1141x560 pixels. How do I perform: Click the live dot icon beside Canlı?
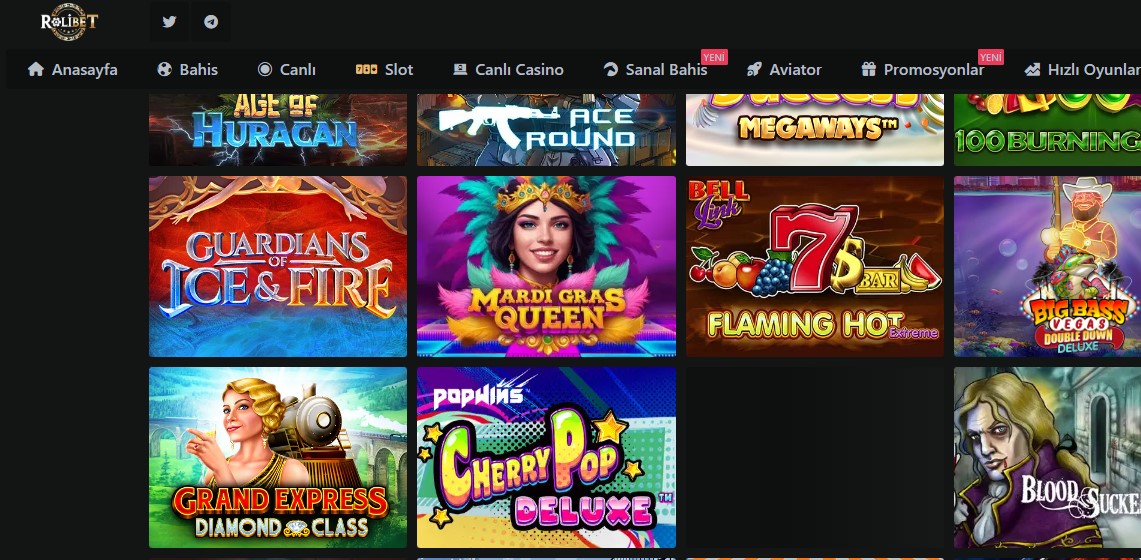tap(265, 70)
